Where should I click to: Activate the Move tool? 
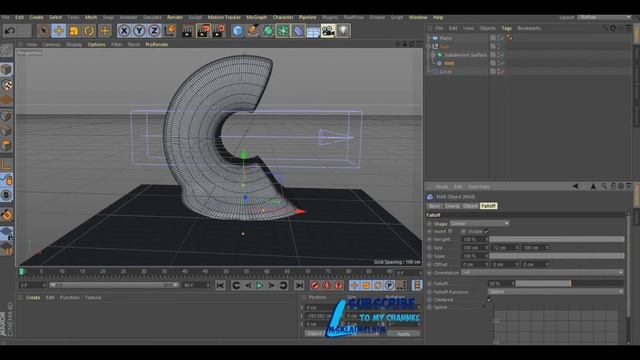(58, 31)
